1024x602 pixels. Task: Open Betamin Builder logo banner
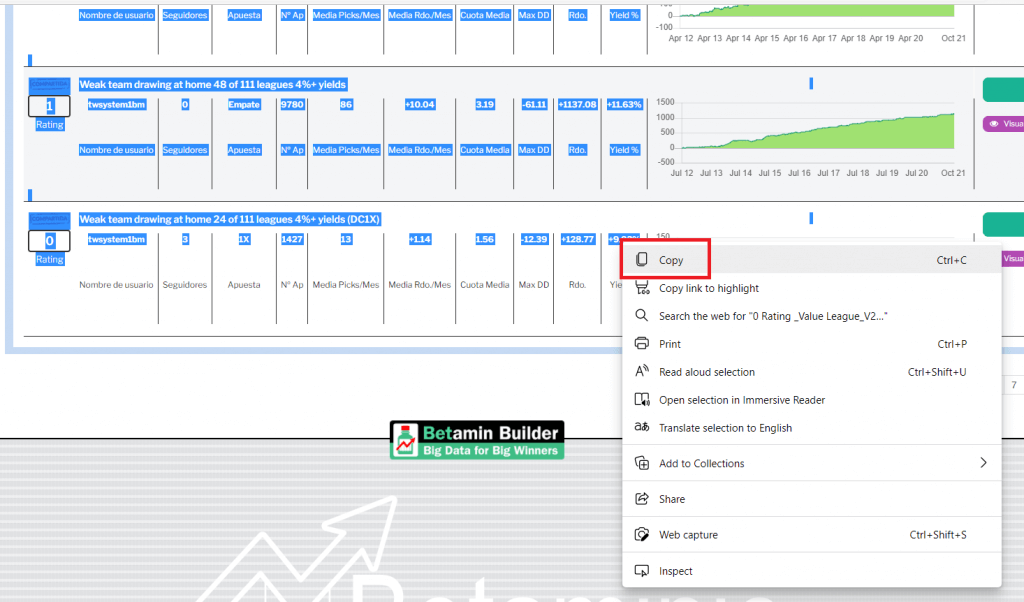tap(477, 440)
